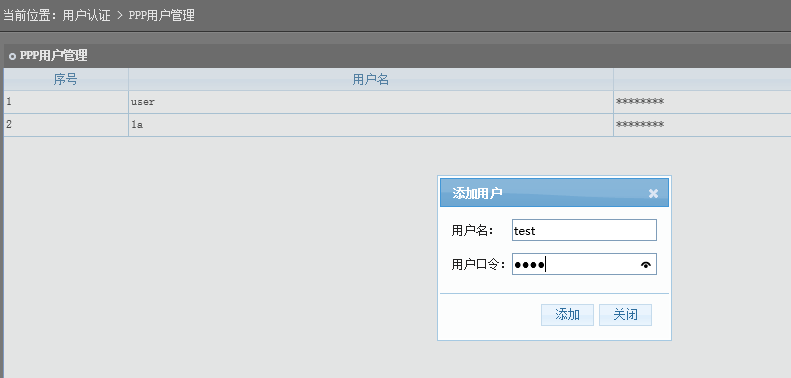
Task: Sort by the 用户名 column header
Action: pos(370,79)
